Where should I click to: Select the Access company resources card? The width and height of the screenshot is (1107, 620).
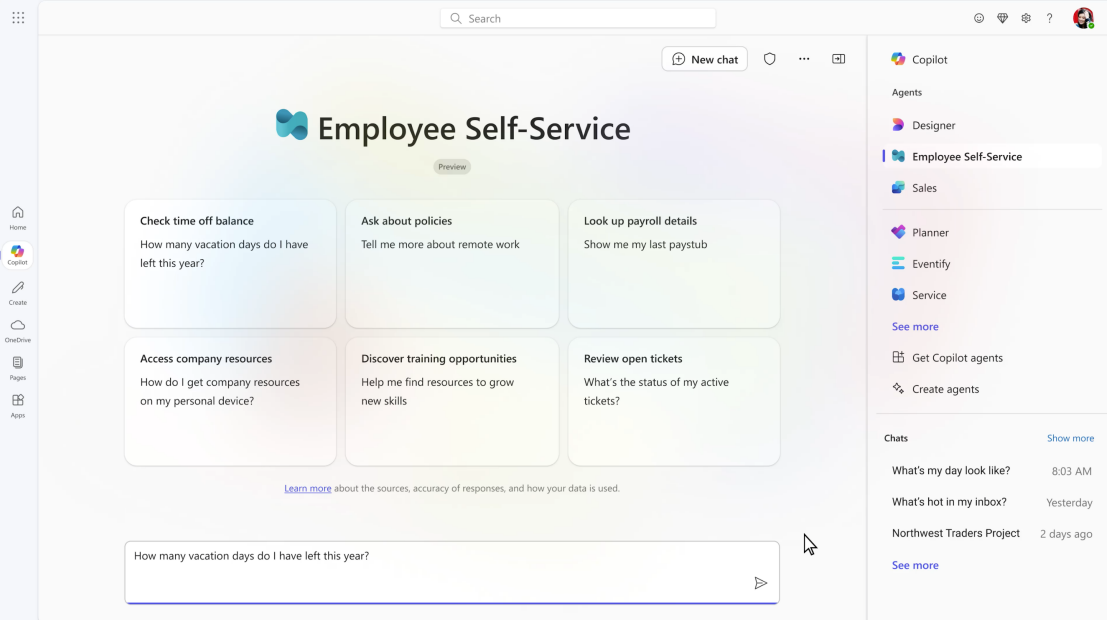[x=230, y=401]
